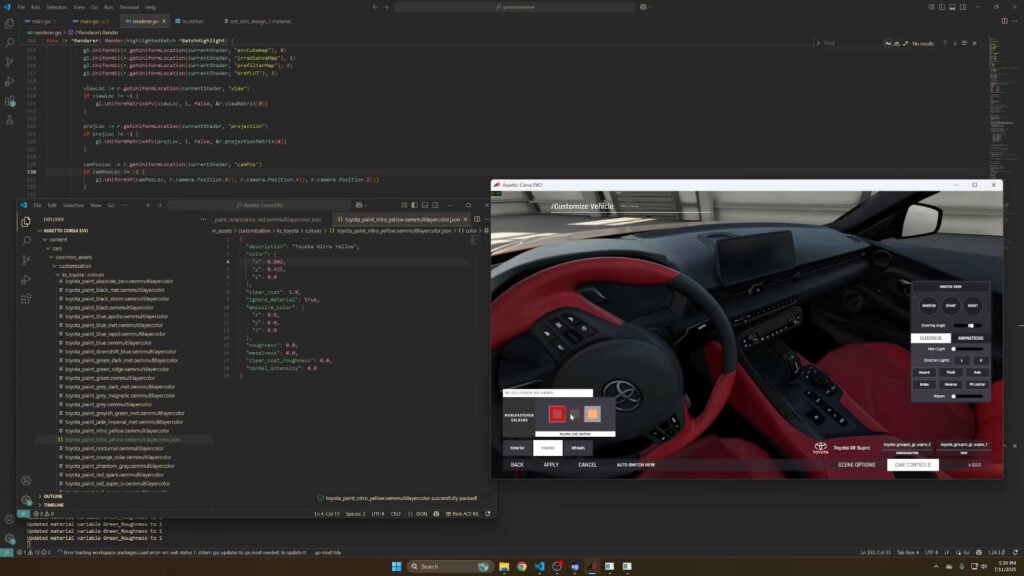Click AUTO-SWITCH VIEW in the game window
This screenshot has height=576, width=1024.
pos(635,465)
